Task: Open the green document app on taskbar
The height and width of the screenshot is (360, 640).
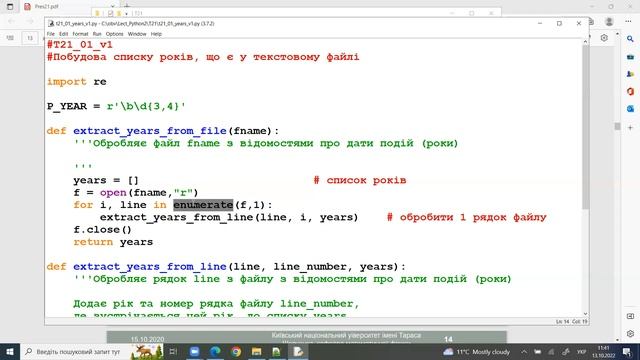Action: 277,351
